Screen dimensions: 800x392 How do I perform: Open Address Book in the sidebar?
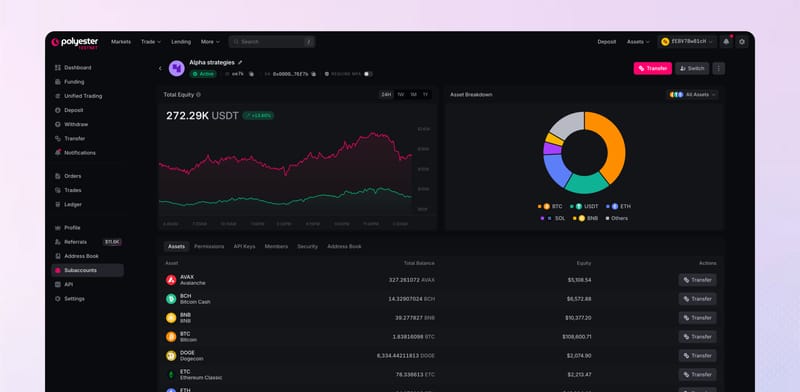click(x=87, y=256)
